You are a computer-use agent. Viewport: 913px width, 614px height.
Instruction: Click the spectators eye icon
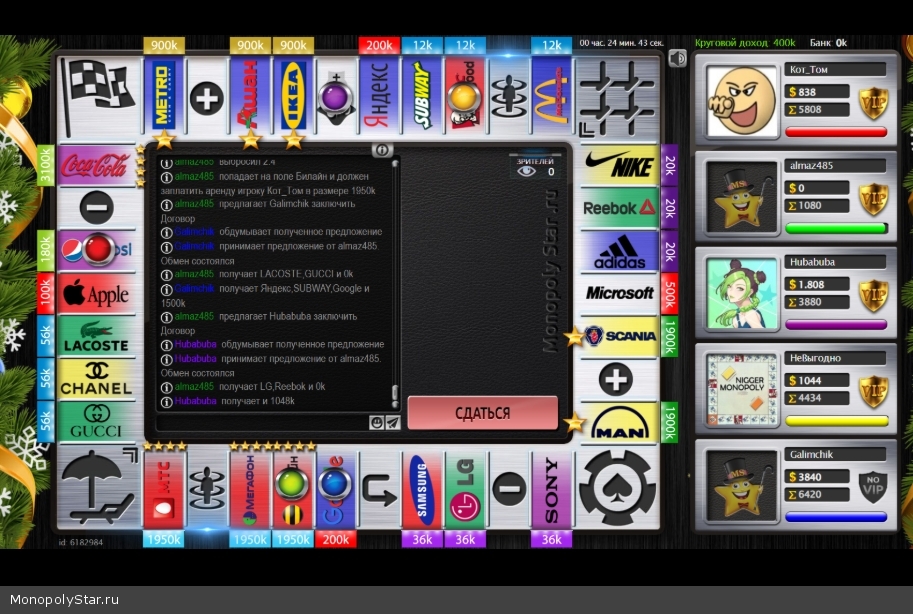pos(526,171)
